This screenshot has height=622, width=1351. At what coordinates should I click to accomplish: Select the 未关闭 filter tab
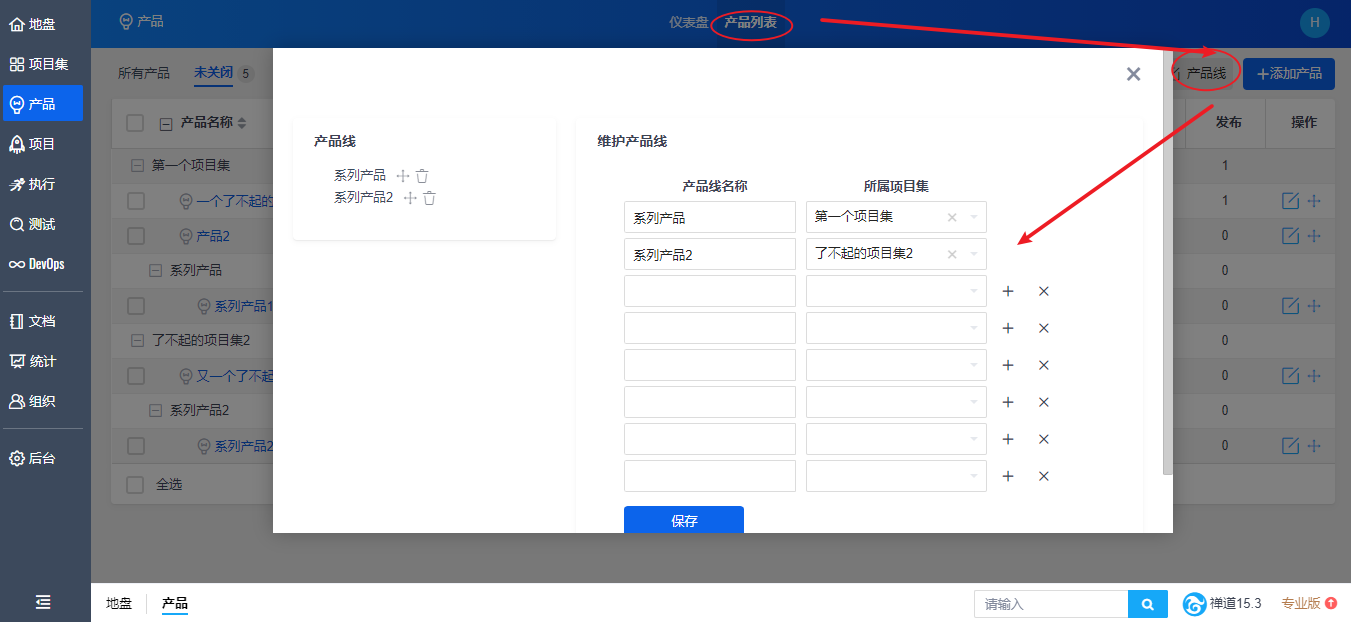coord(214,73)
